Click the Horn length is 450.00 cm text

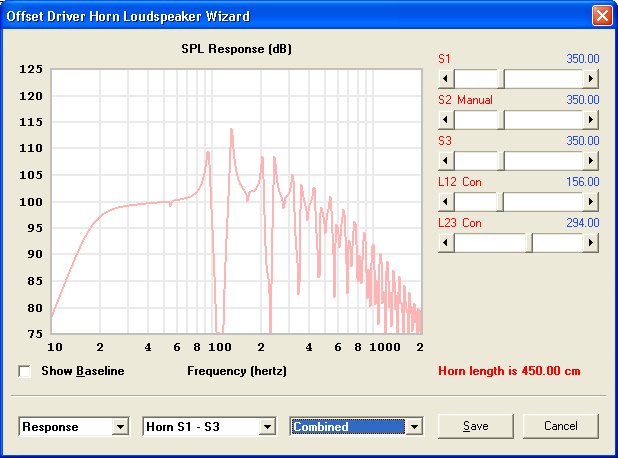509,371
